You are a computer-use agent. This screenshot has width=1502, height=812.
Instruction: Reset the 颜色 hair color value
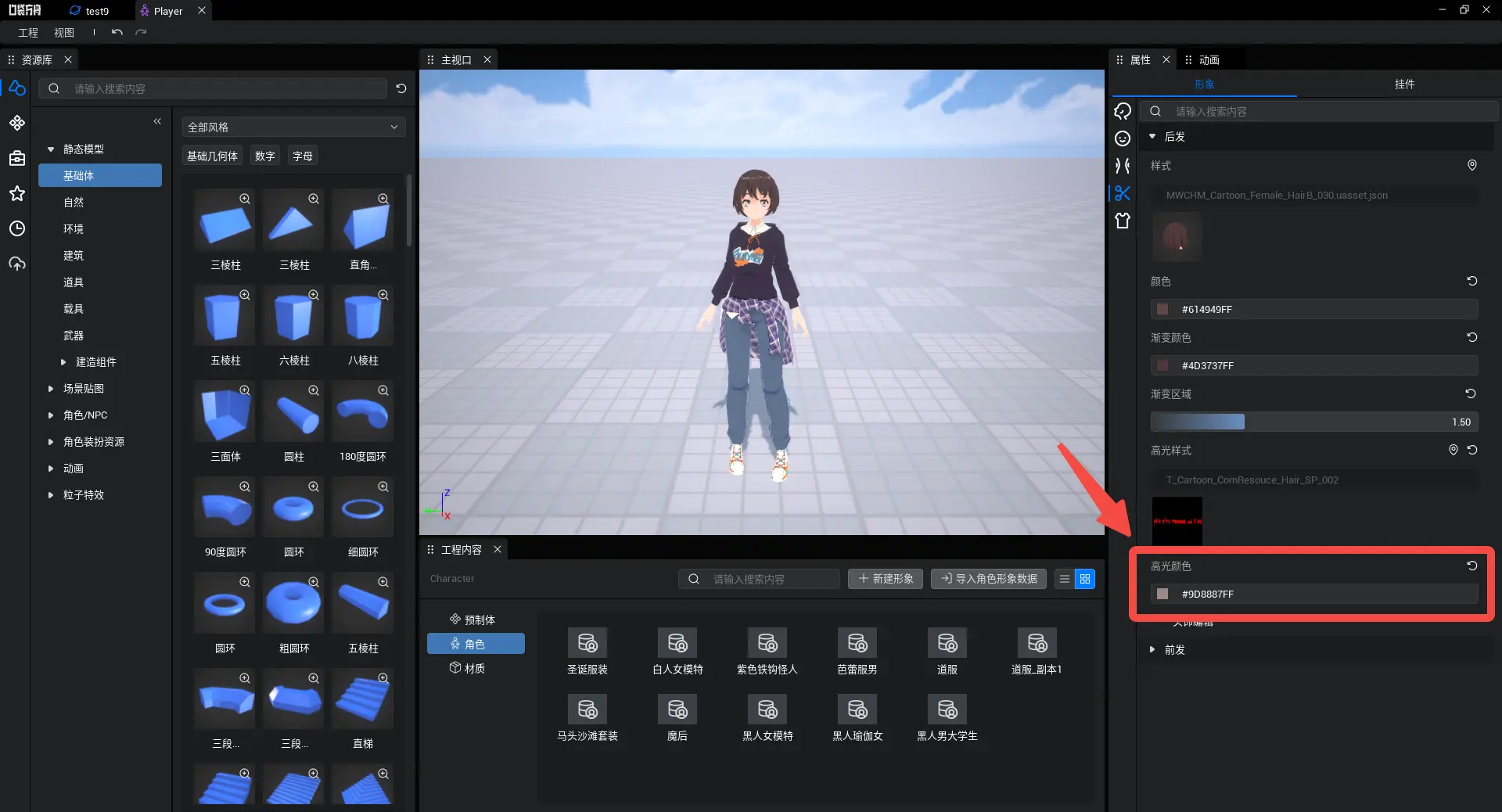tap(1471, 281)
